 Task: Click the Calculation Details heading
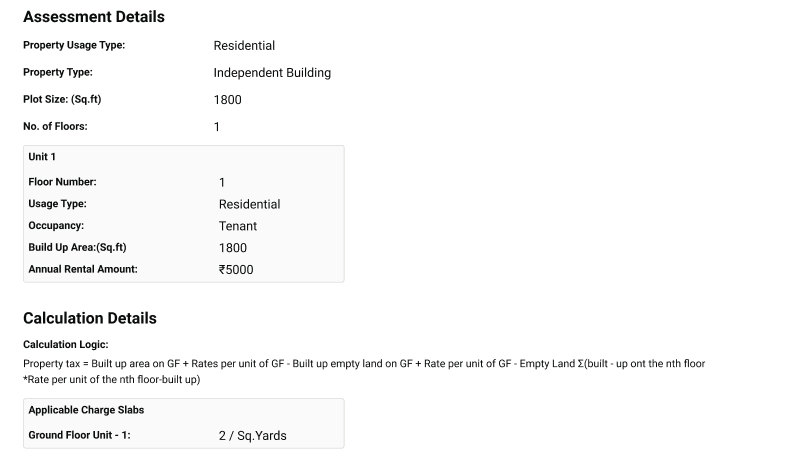[x=90, y=318]
